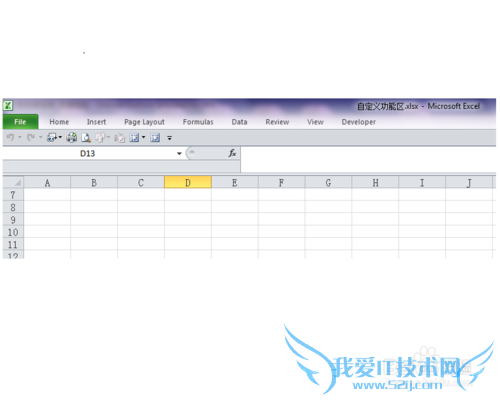Select row 10 header
This screenshot has width=500, height=400.
pos(13,232)
